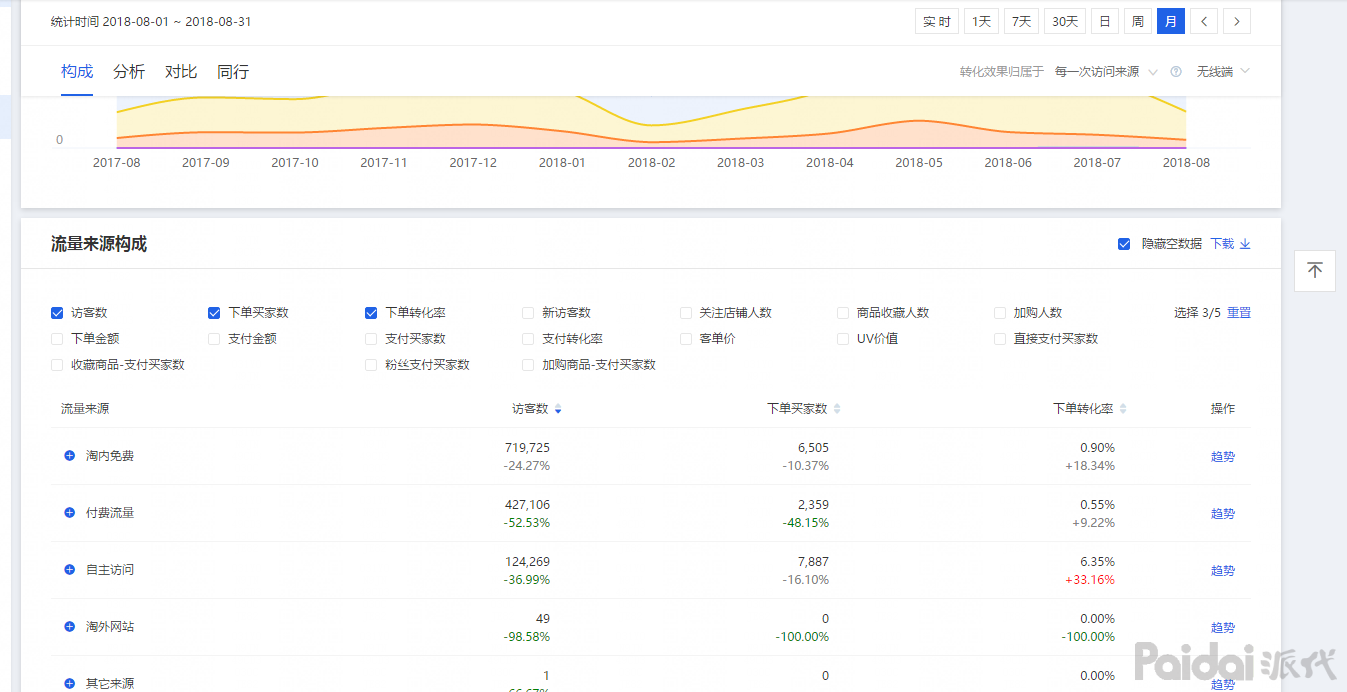This screenshot has height=692, width=1347.
Task: Click the scroll-to-top arrow button
Action: [1315, 270]
